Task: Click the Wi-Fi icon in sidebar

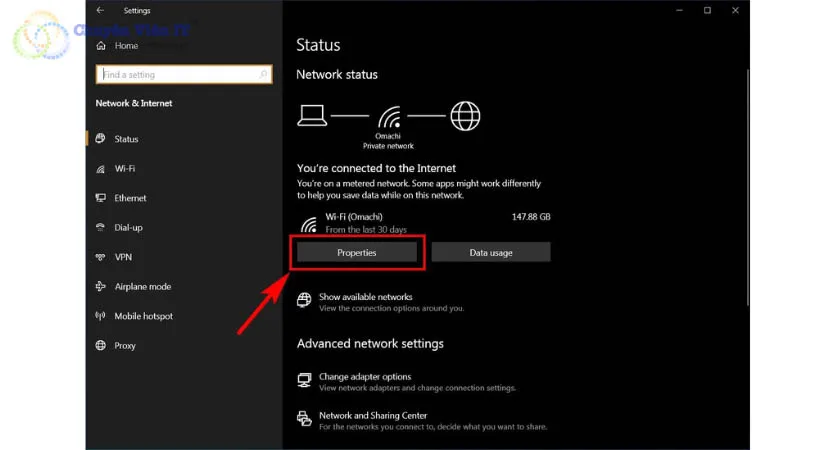Action: pos(100,169)
